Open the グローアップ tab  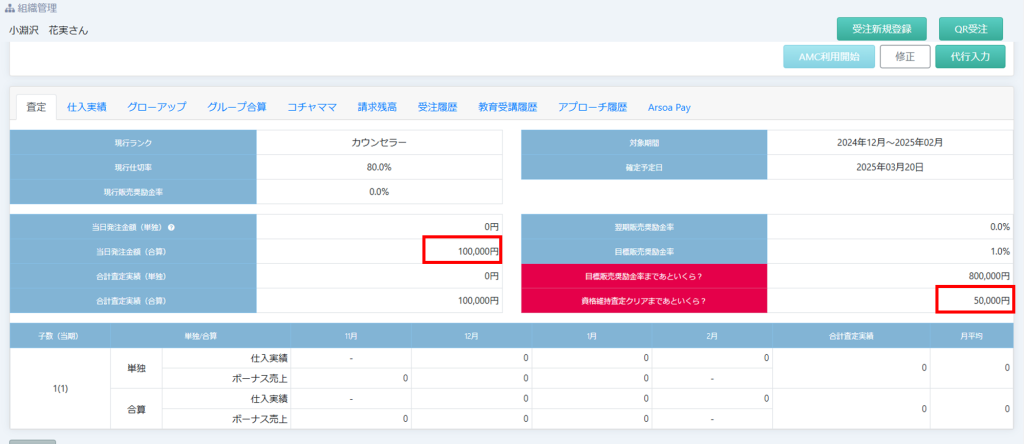157,107
